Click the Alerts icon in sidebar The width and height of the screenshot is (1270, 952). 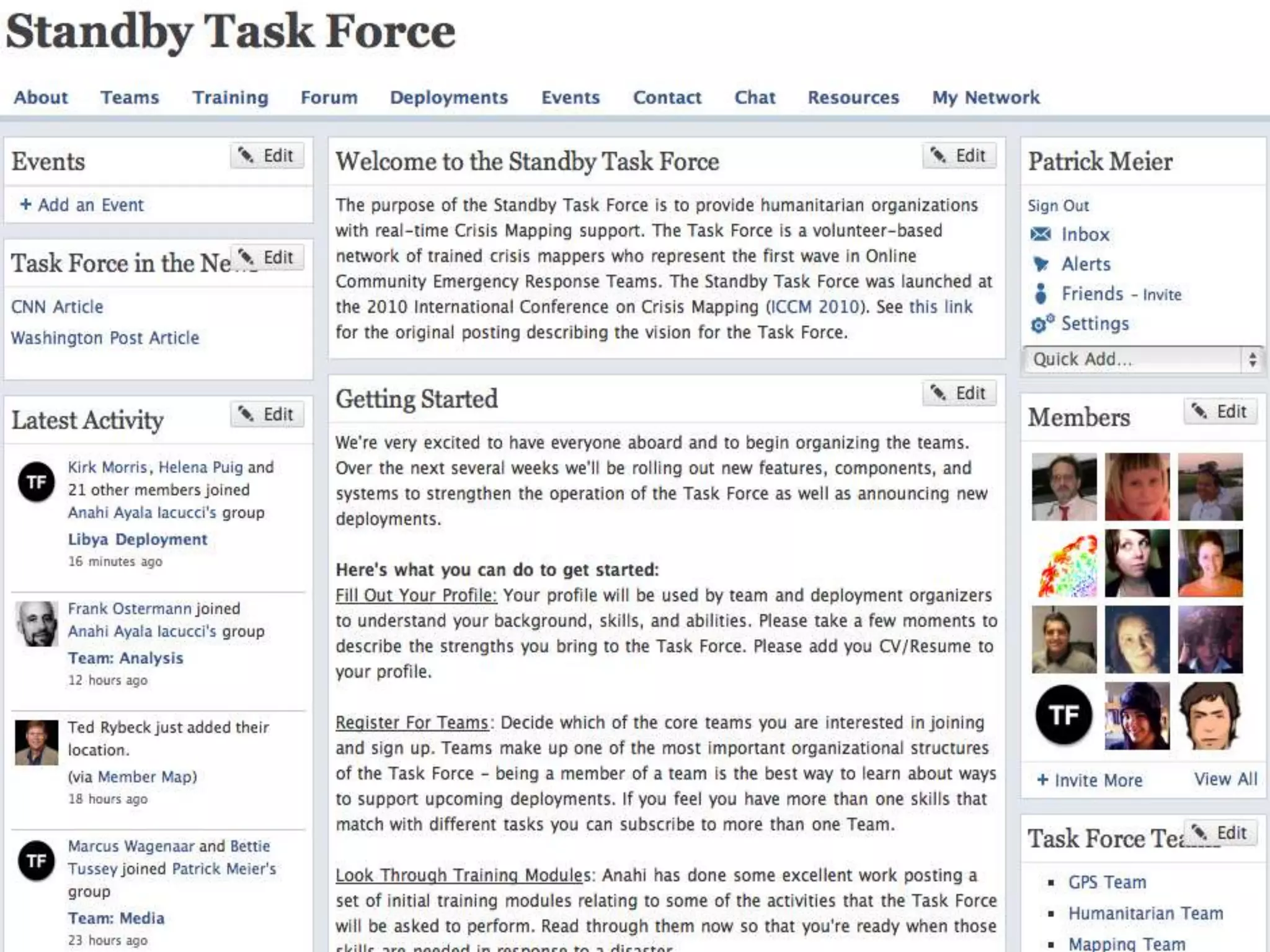pyautogui.click(x=1041, y=264)
